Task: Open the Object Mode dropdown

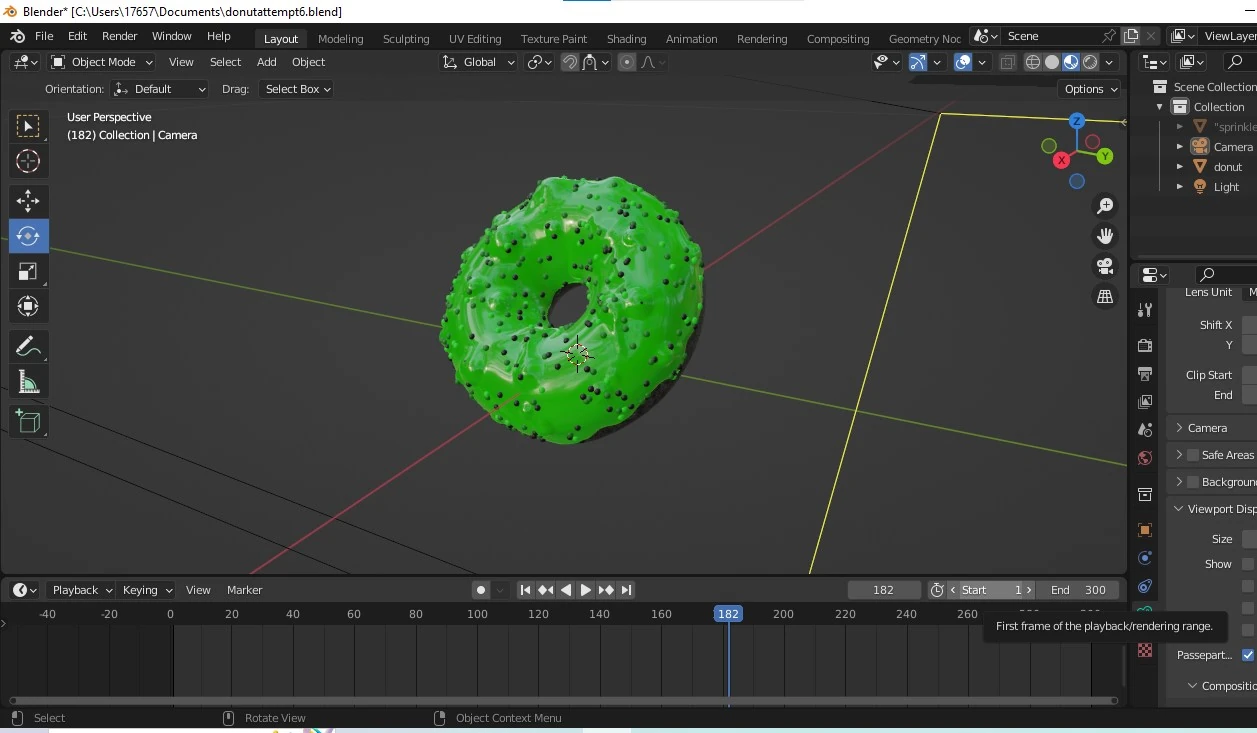Action: [102, 62]
